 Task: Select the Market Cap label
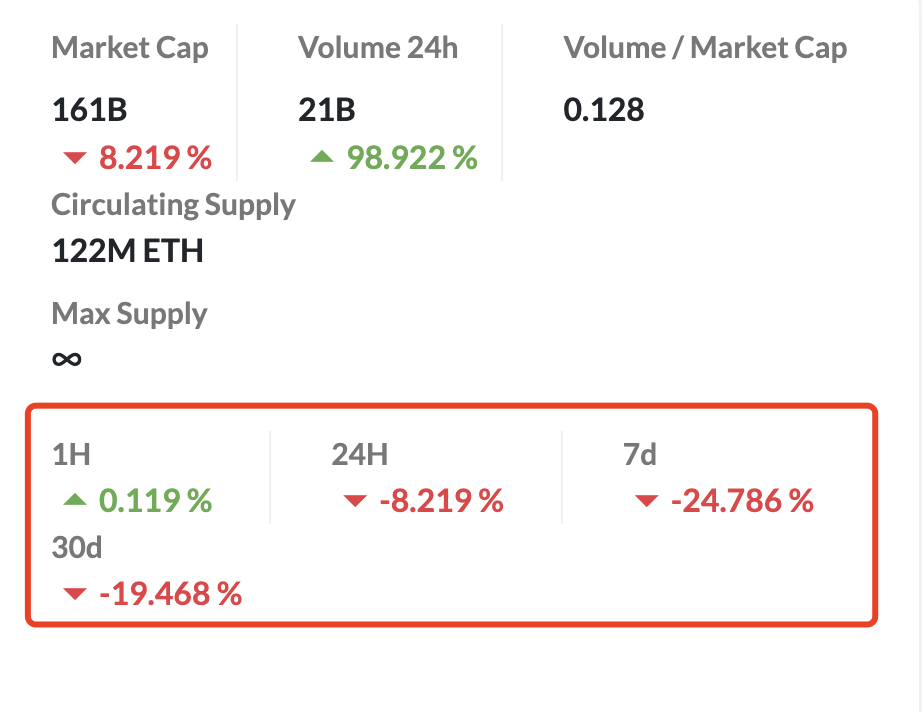click(x=130, y=48)
